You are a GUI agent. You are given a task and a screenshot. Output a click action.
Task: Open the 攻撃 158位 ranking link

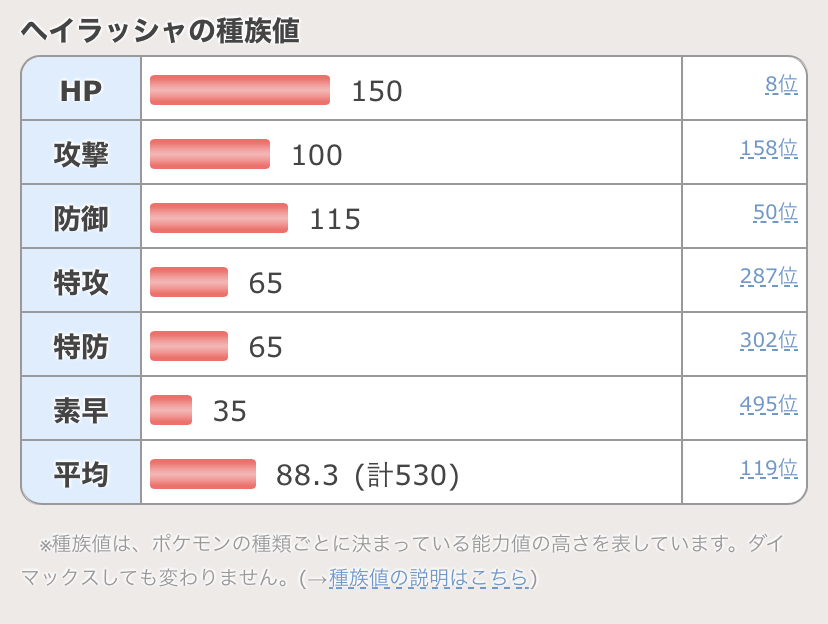[769, 148]
